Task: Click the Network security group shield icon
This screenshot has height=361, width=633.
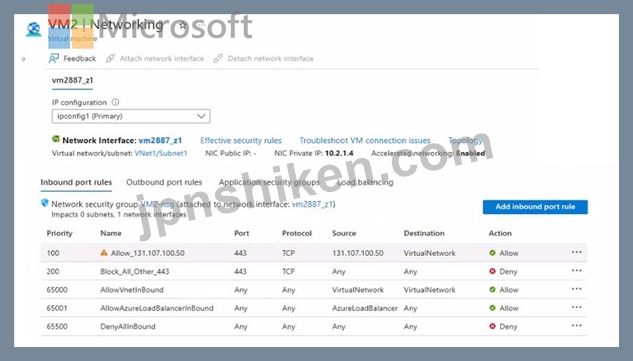Action: pos(44,203)
